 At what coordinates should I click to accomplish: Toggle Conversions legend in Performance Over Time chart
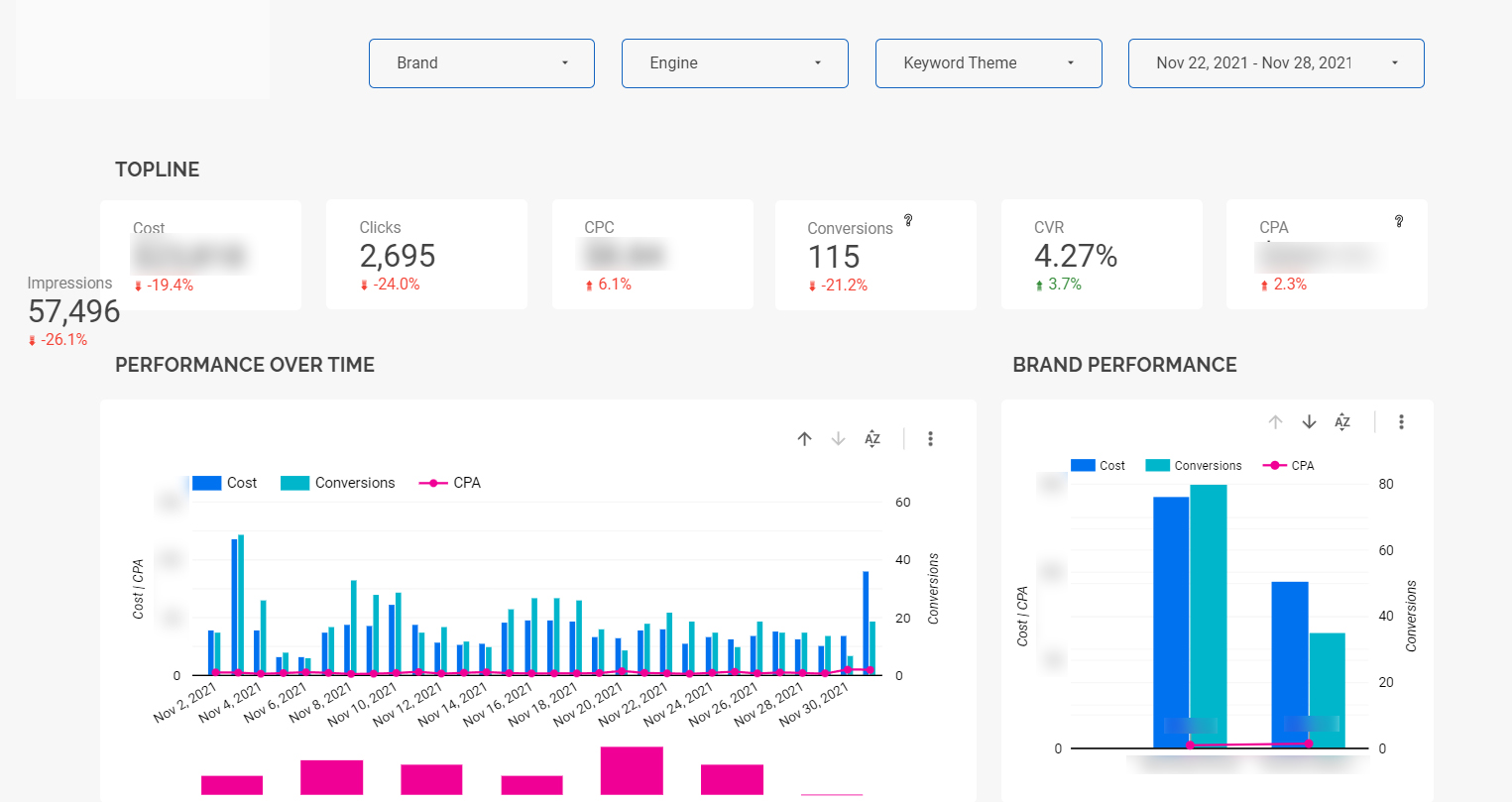(x=338, y=483)
